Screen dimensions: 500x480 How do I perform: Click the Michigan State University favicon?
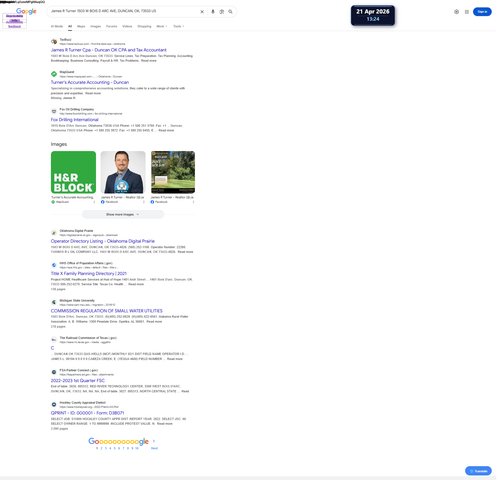click(54, 302)
